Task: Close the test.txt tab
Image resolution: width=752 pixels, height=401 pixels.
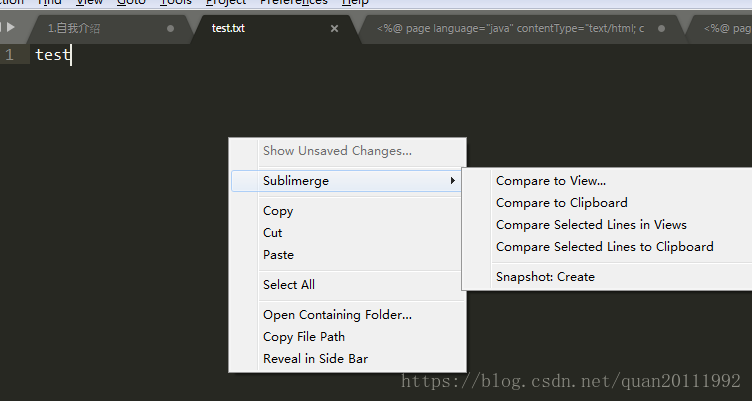Action: click(334, 29)
